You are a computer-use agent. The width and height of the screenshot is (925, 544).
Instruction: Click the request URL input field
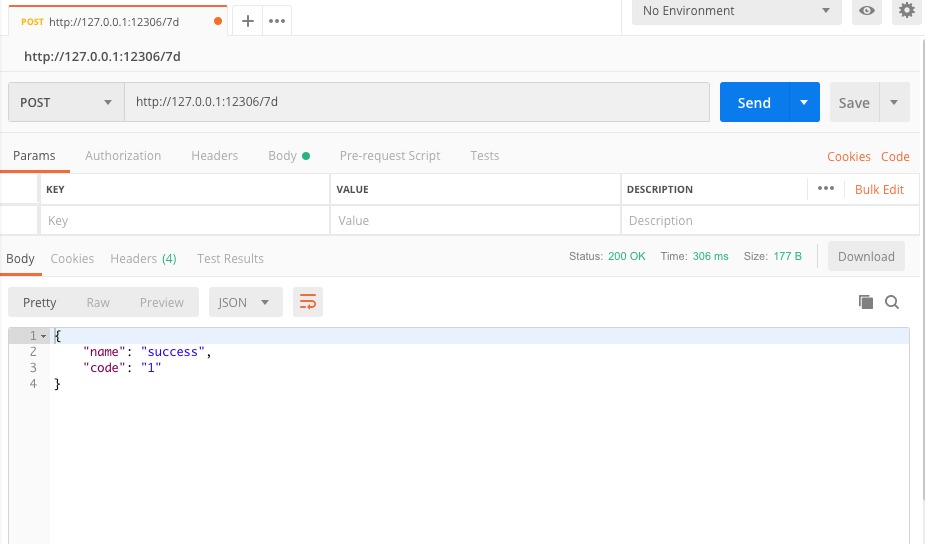click(416, 102)
